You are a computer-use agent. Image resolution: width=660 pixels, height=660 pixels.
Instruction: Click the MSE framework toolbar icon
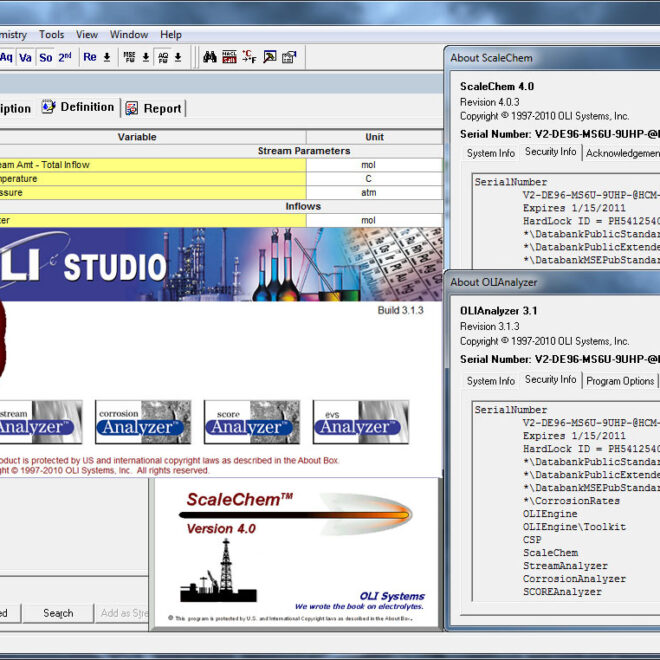(129, 57)
